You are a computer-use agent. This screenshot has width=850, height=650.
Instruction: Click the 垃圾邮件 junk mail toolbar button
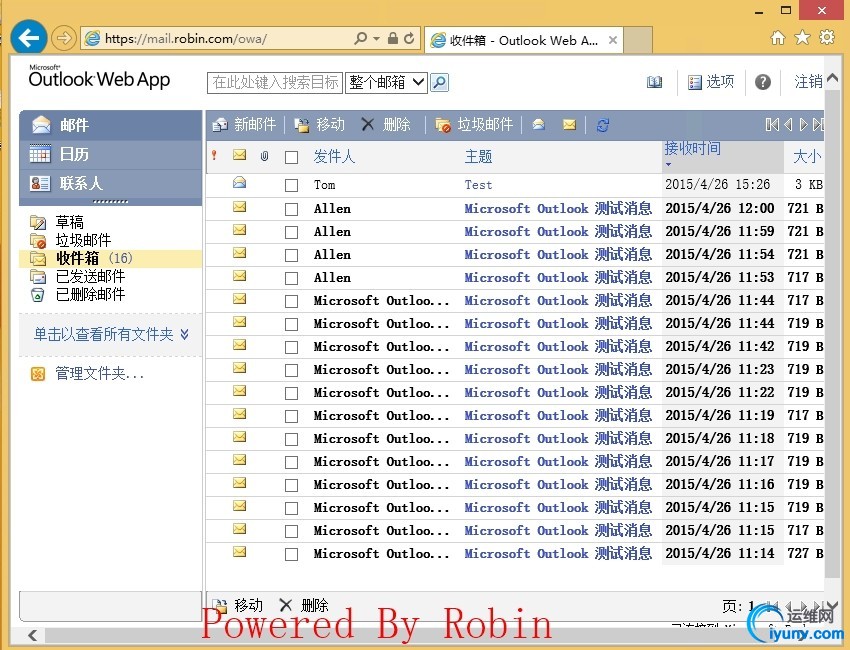click(x=475, y=125)
